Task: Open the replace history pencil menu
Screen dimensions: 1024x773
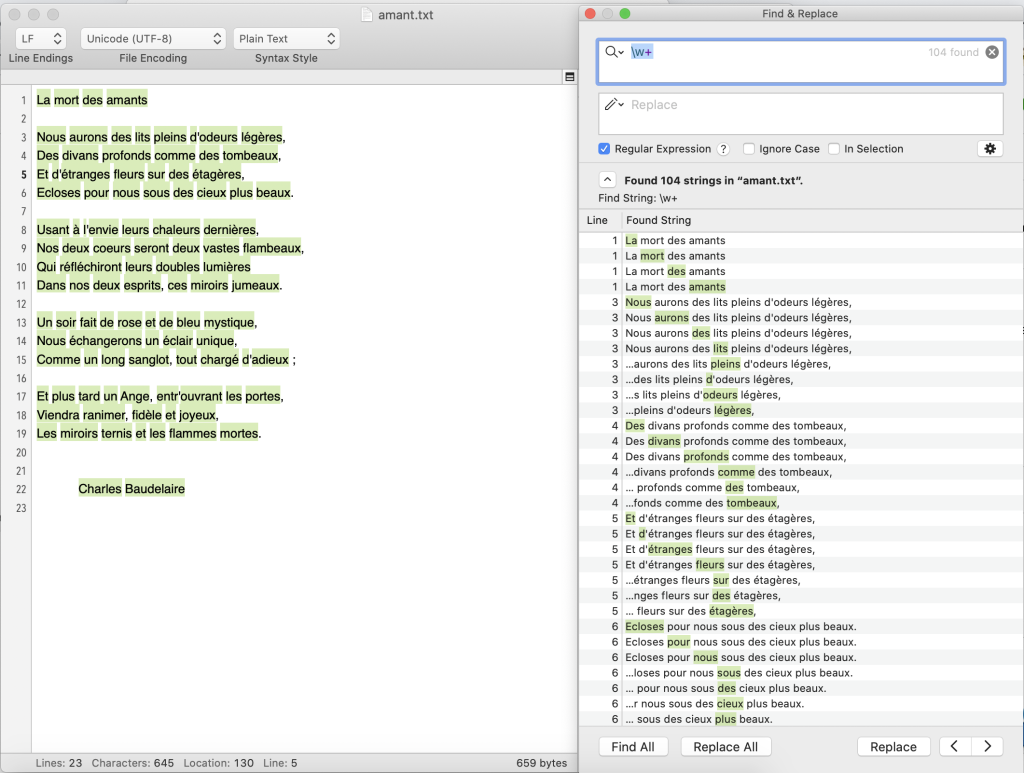Action: pos(614,104)
